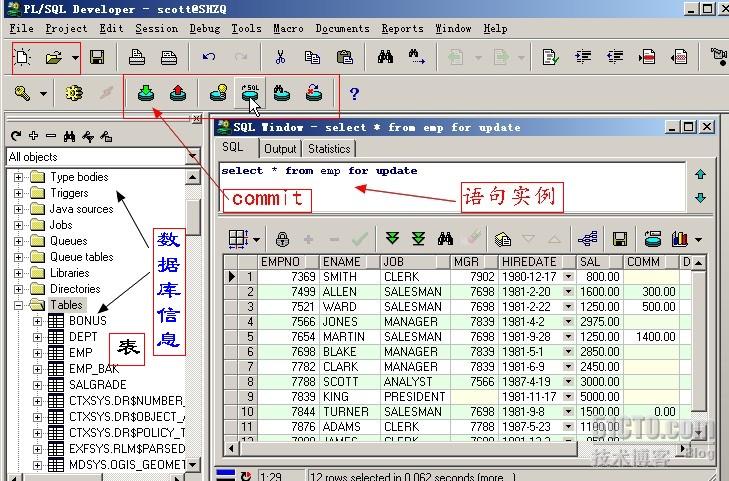The height and width of the screenshot is (481, 729).
Task: Open the Session menu
Action: [x=156, y=28]
